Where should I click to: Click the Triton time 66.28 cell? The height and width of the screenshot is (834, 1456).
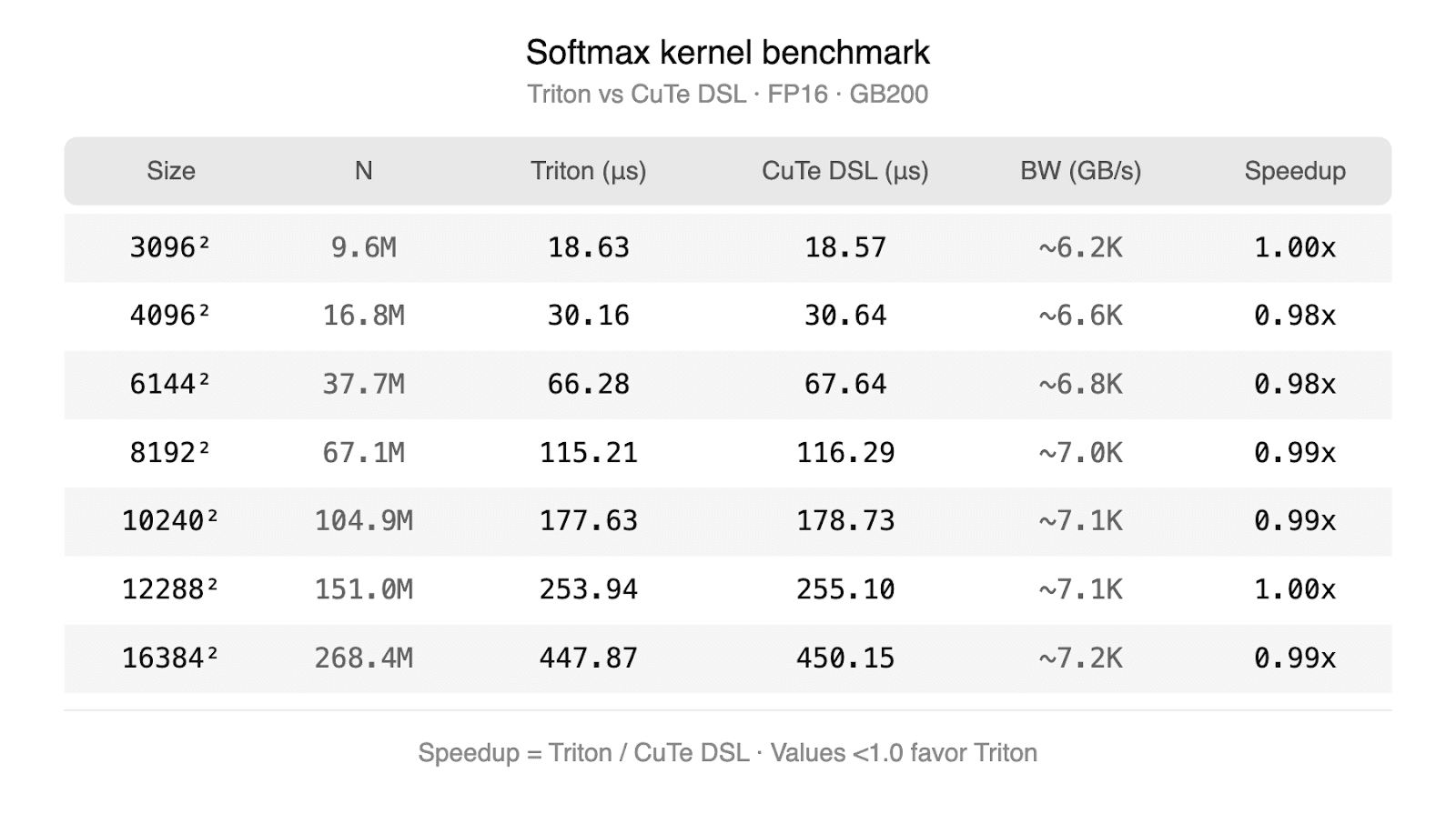coord(588,384)
